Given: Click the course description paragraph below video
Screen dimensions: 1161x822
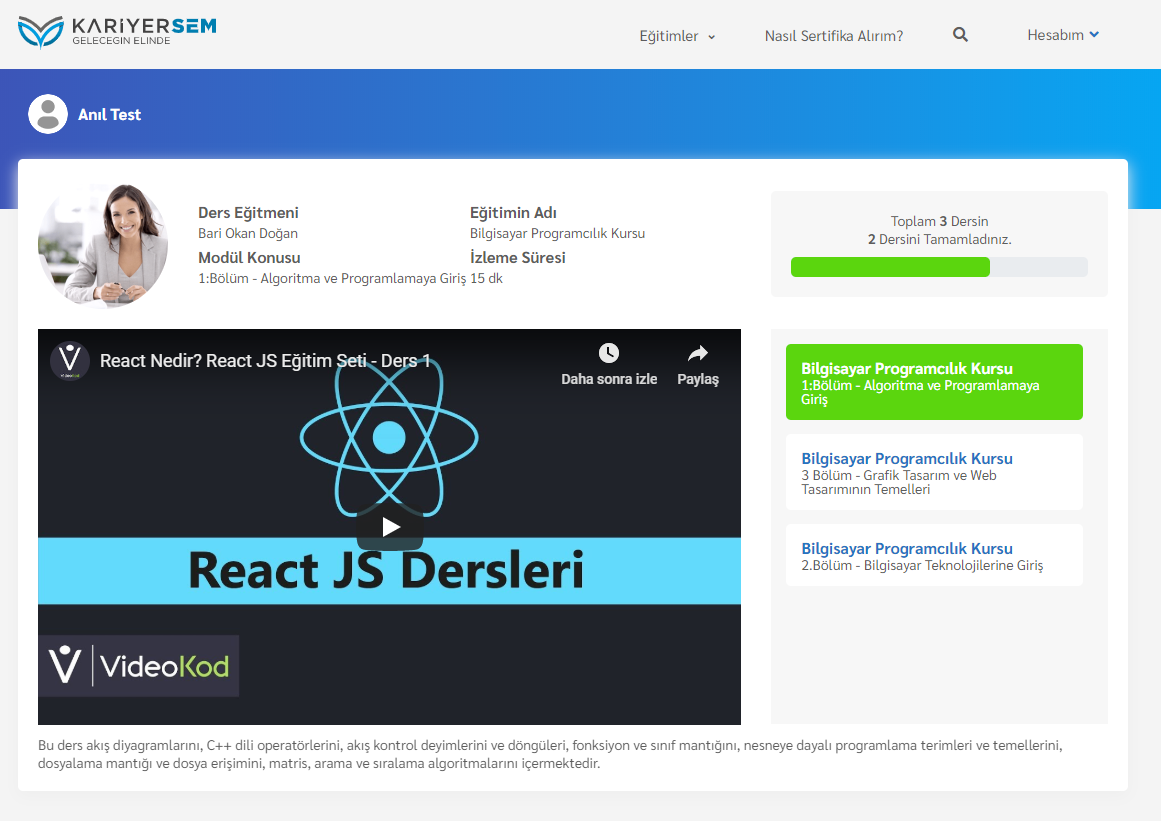Looking at the screenshot, I should coord(550,754).
